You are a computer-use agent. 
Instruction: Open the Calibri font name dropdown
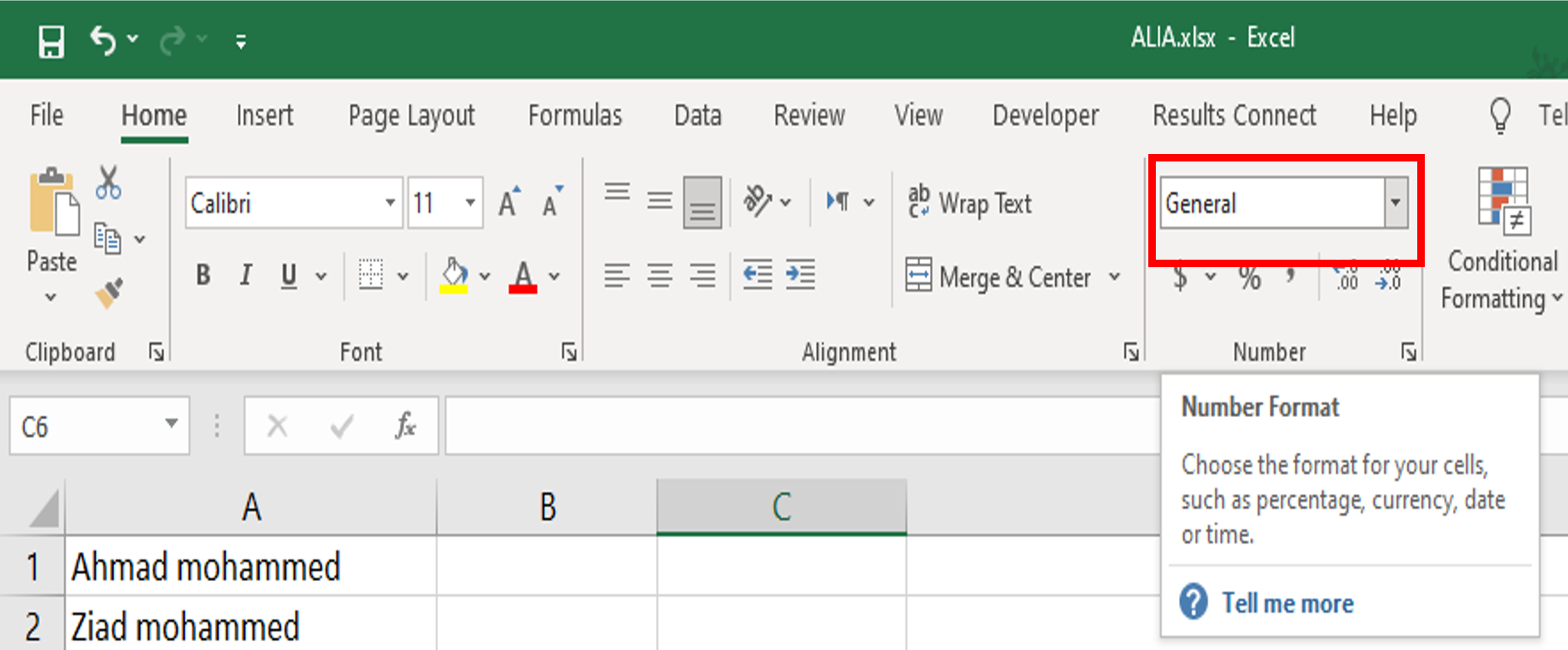[x=390, y=202]
